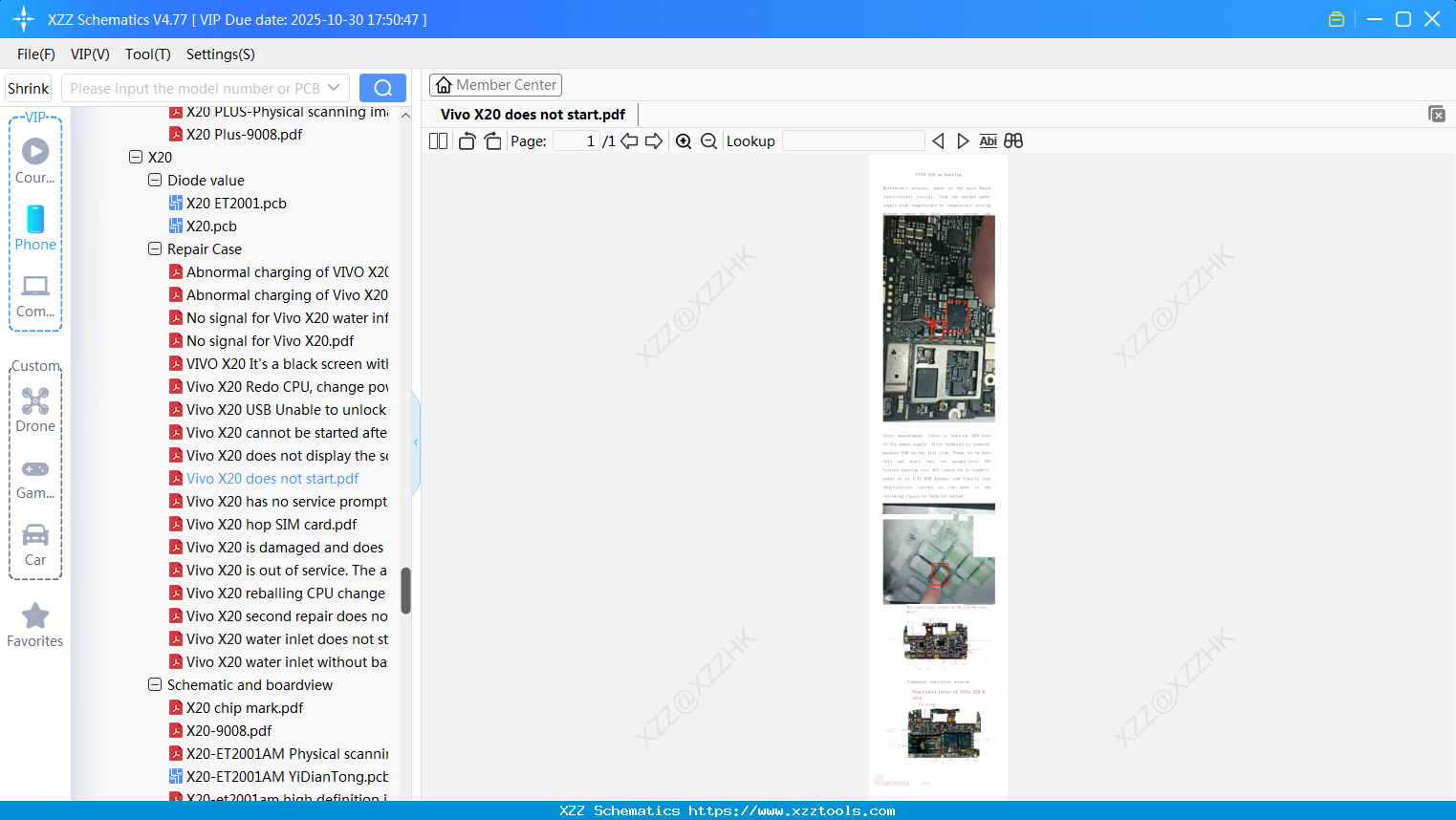Rotate page clockwise
1456x820 pixels.
492,141
